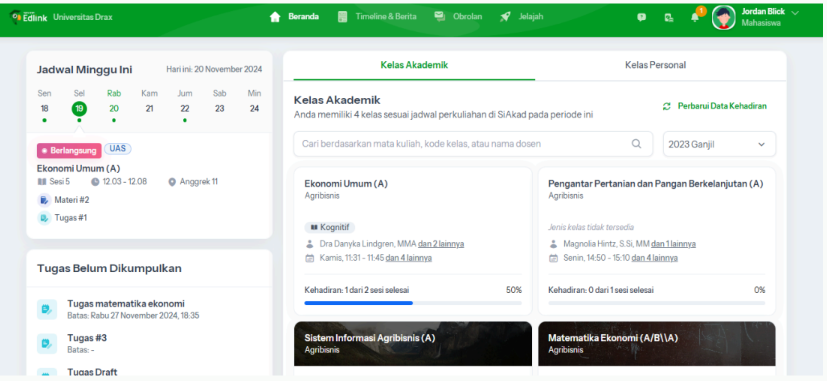Select Tuesday 19 in weekly schedule
The height and width of the screenshot is (381, 827).
[x=79, y=108]
